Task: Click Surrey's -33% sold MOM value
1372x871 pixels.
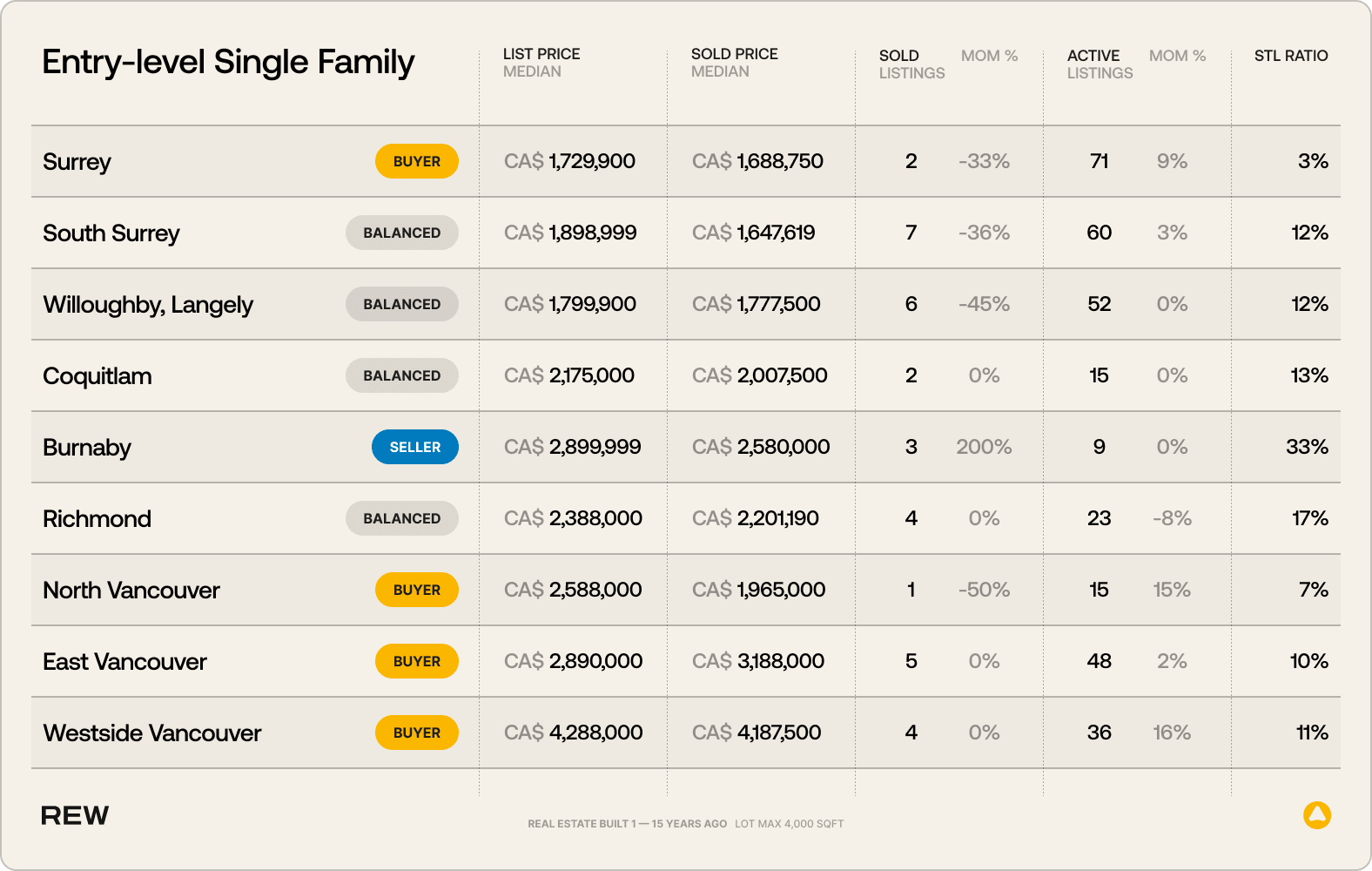Action: coord(984,161)
